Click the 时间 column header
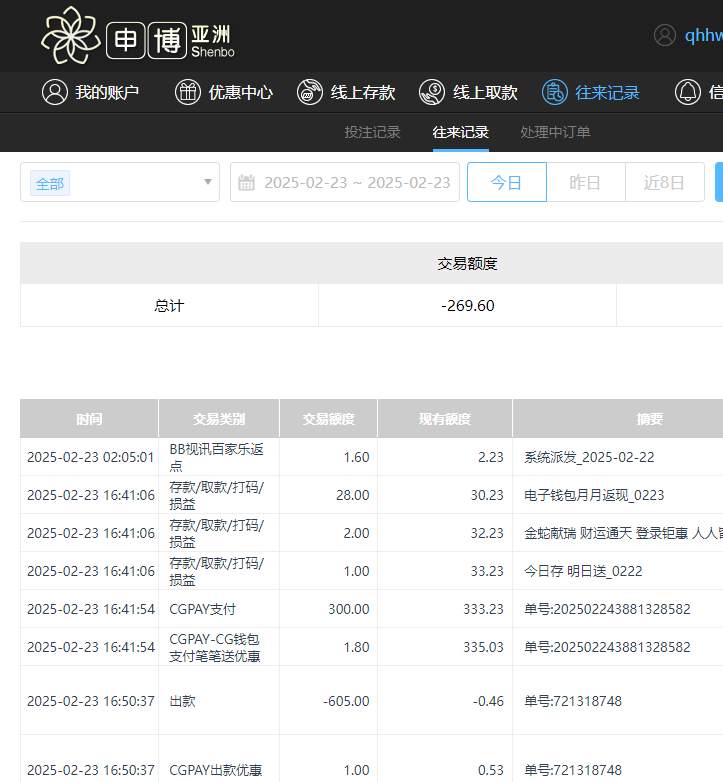723x782 pixels. (89, 419)
